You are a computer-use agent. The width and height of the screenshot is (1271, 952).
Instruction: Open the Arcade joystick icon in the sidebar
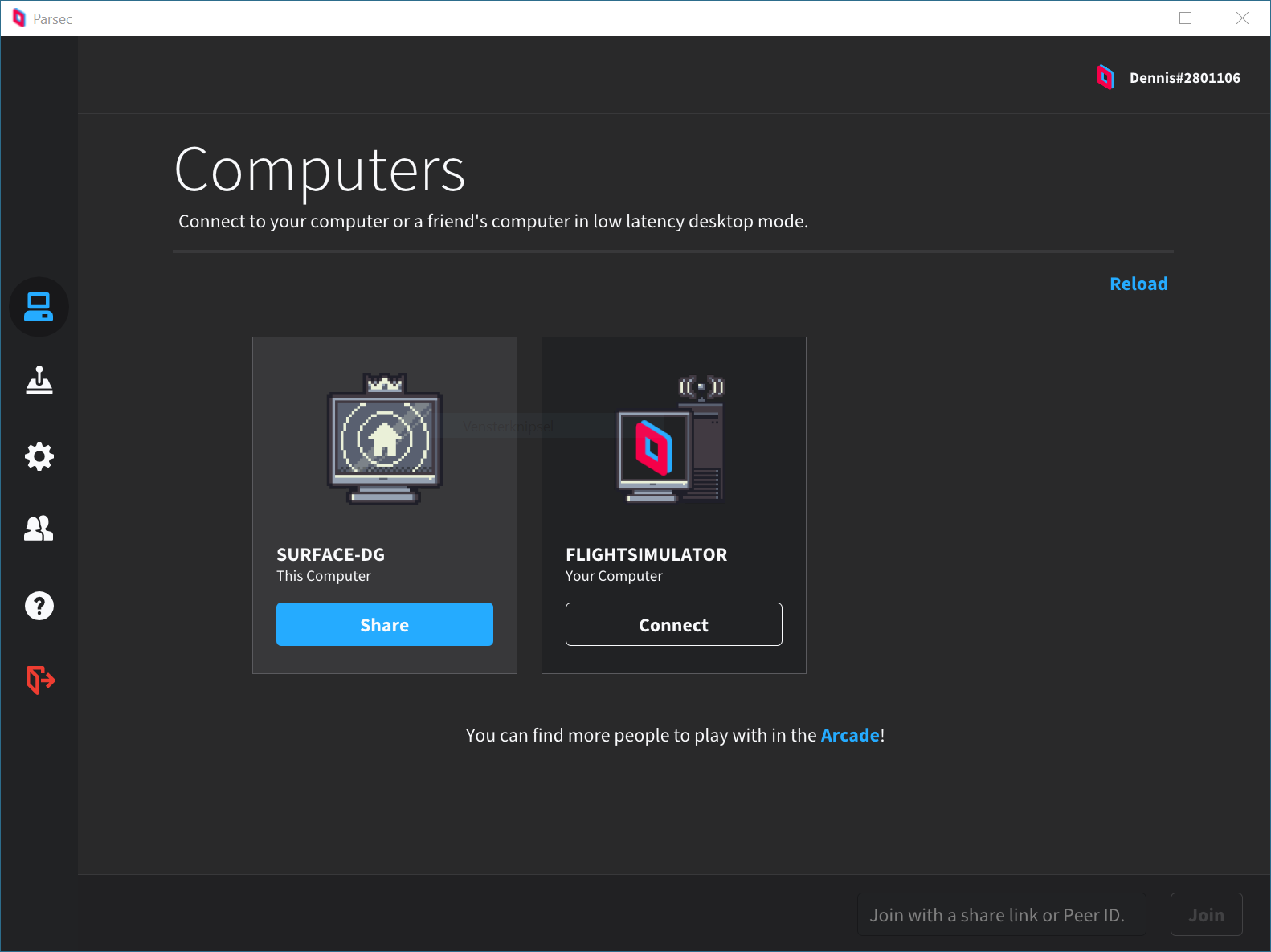pyautogui.click(x=39, y=381)
